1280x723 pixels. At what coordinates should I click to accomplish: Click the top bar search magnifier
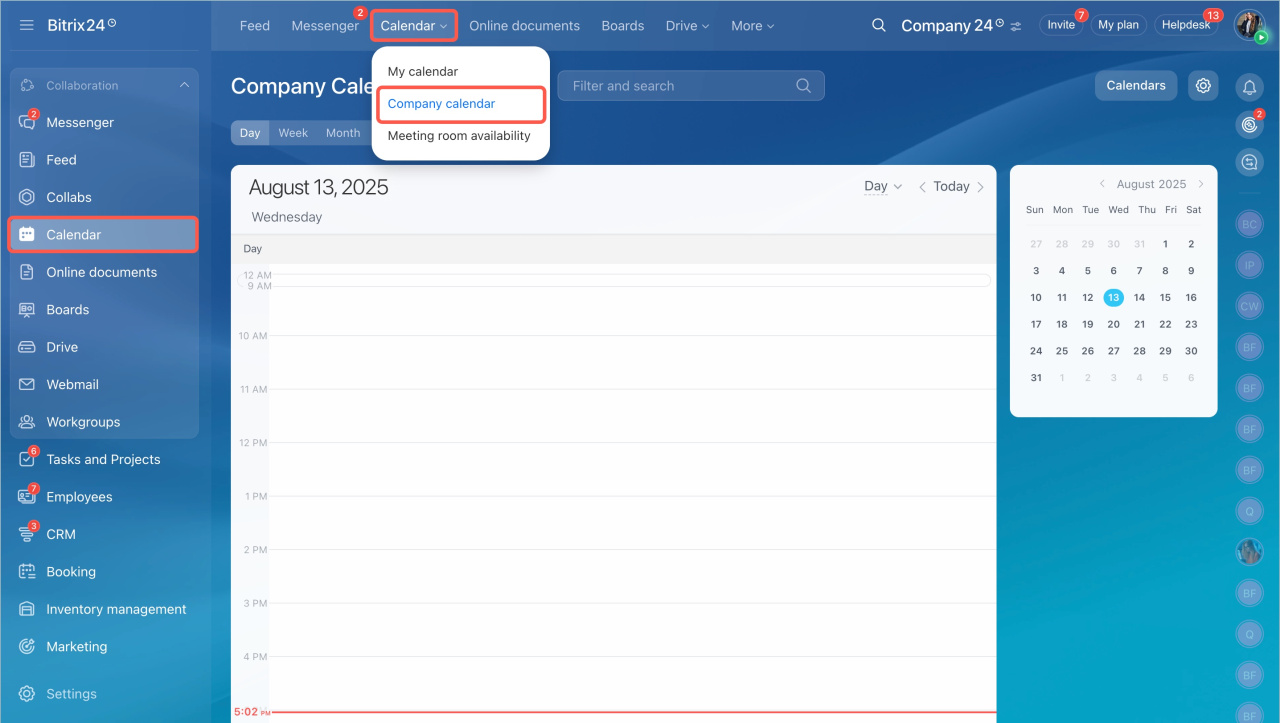click(878, 25)
